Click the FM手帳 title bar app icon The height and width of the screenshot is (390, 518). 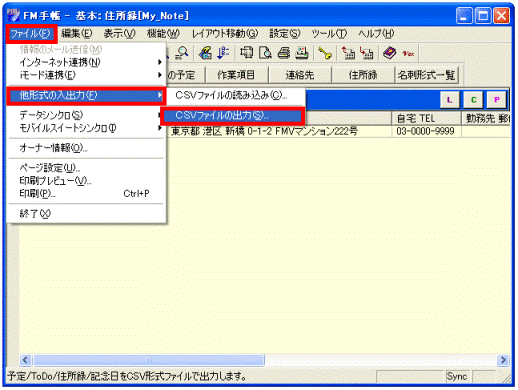(x=13, y=15)
